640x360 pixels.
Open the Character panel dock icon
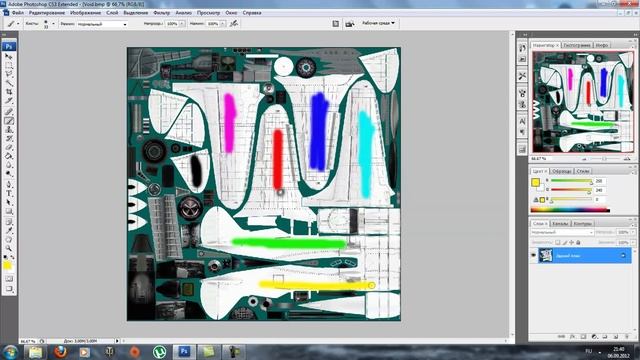point(522,121)
